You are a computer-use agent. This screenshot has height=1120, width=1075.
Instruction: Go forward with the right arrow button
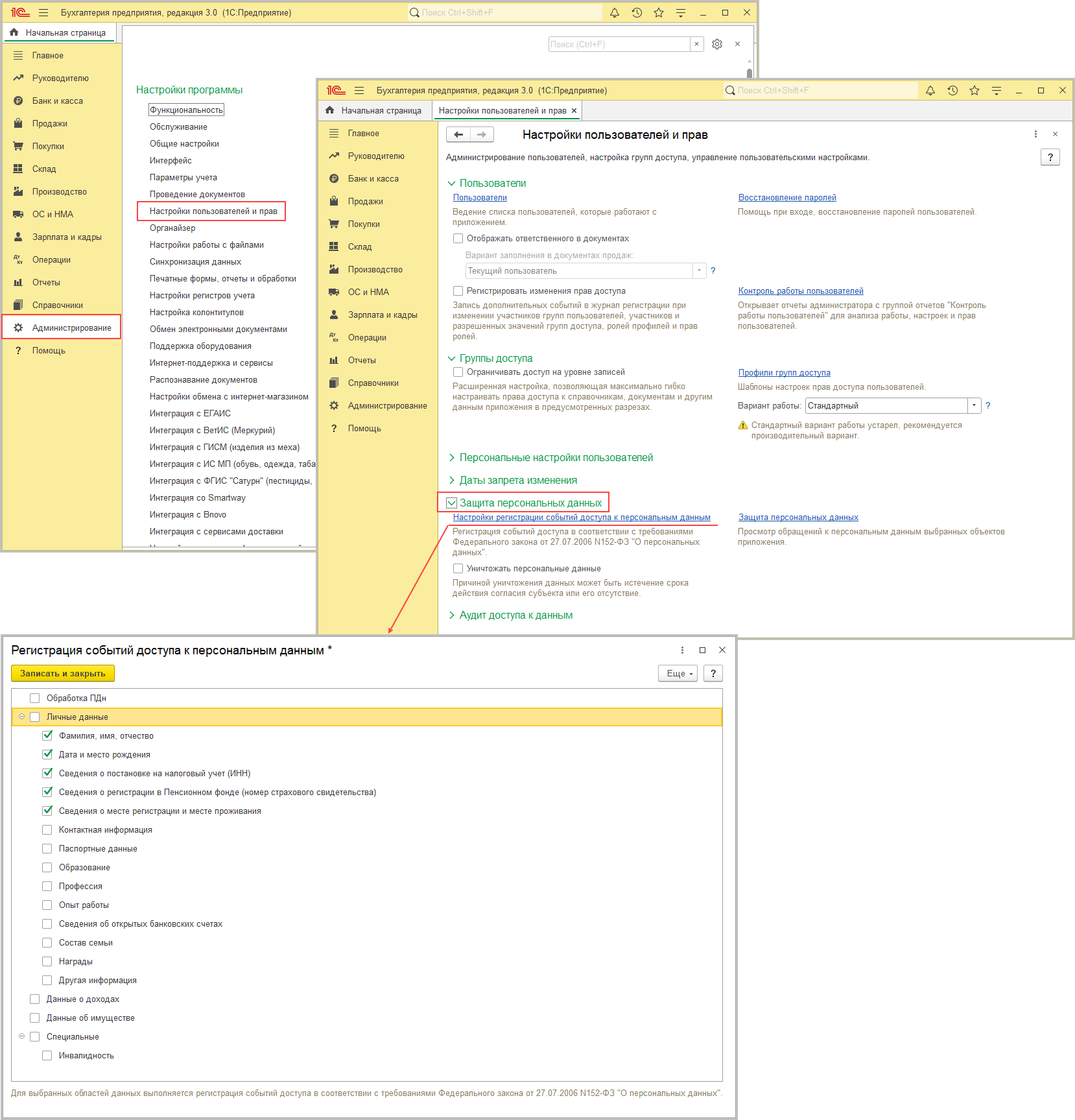pos(482,135)
